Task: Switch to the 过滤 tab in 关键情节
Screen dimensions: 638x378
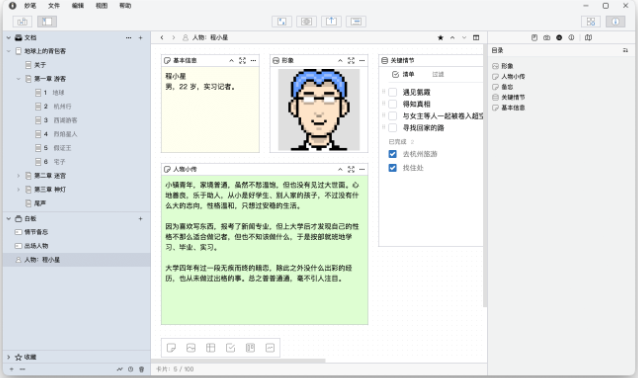Action: 438,74
